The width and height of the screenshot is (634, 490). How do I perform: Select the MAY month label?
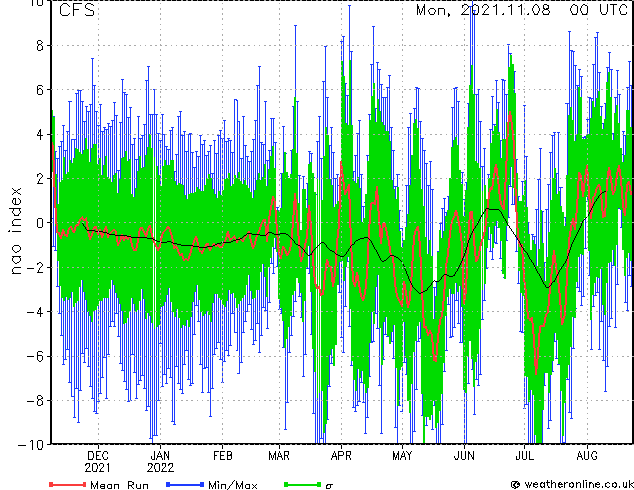402,455
